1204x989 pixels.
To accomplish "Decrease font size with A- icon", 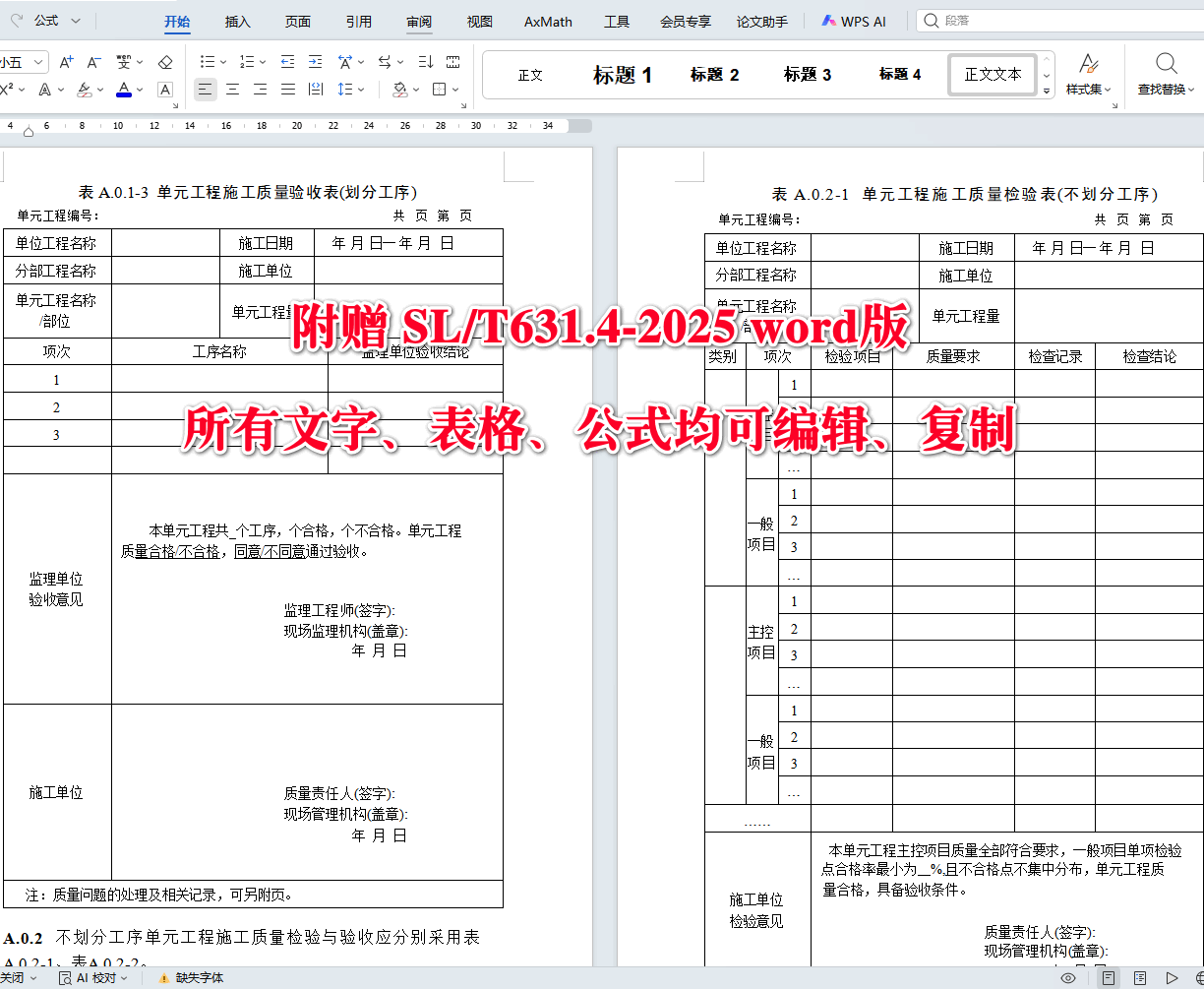I will pyautogui.click(x=94, y=62).
